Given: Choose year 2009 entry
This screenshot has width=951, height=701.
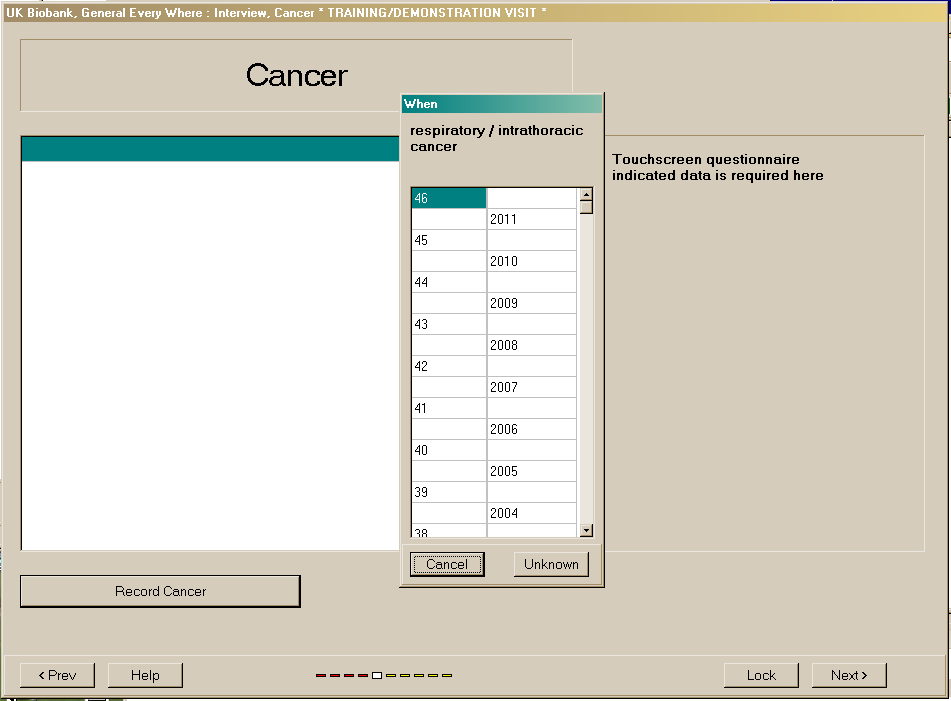Looking at the screenshot, I should click(x=531, y=303).
